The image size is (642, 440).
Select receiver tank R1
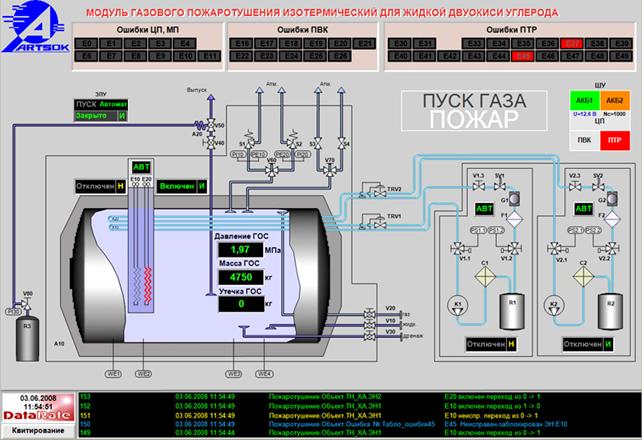(x=512, y=311)
